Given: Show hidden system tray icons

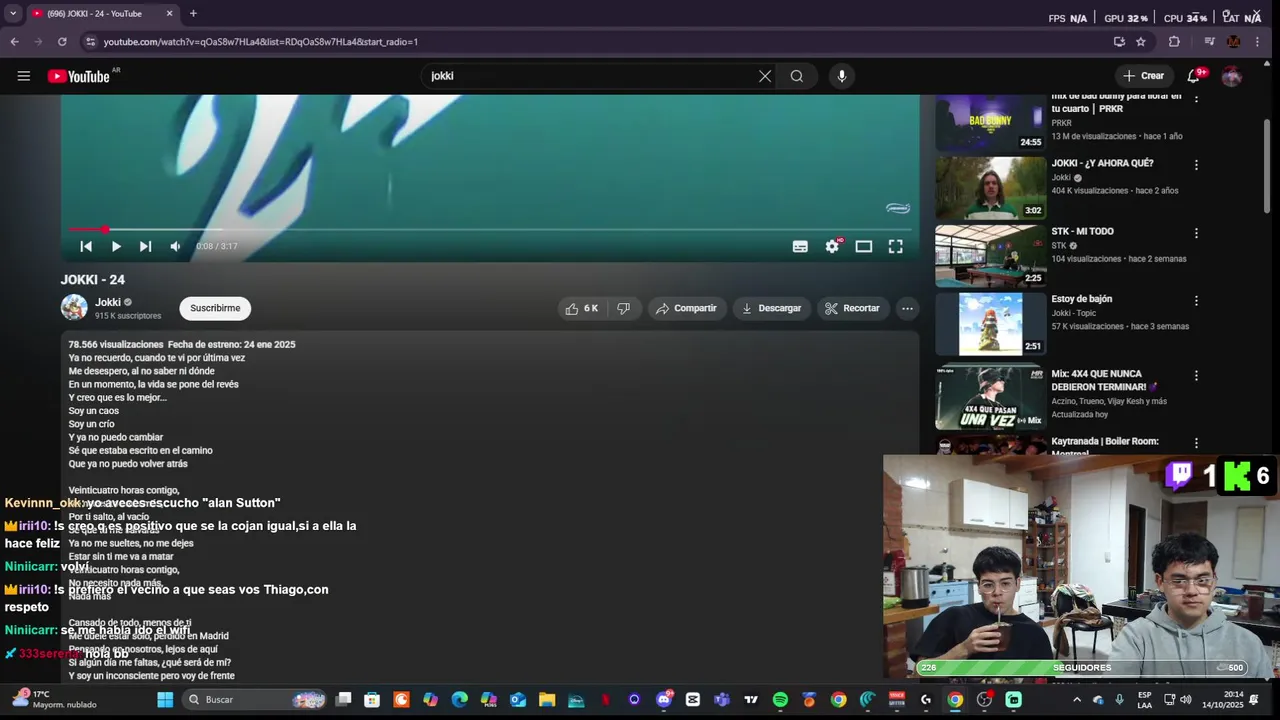Looking at the screenshot, I should pyautogui.click(x=1077, y=700).
